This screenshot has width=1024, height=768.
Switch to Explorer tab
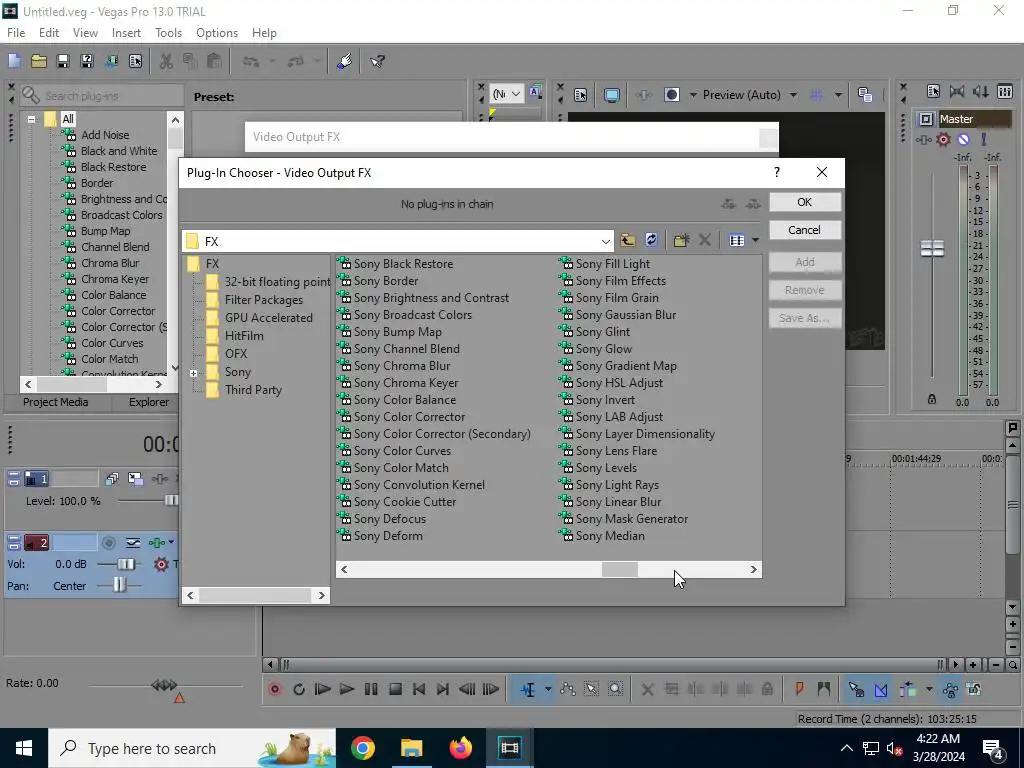[149, 402]
